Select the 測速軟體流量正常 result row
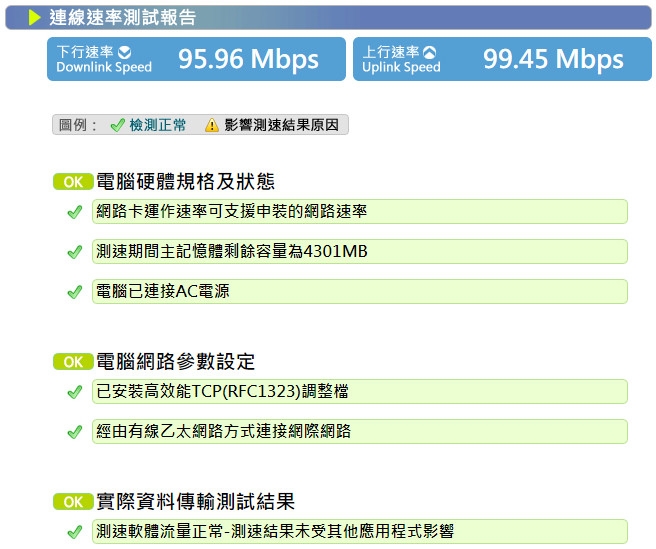This screenshot has height=549, width=656. coord(360,531)
